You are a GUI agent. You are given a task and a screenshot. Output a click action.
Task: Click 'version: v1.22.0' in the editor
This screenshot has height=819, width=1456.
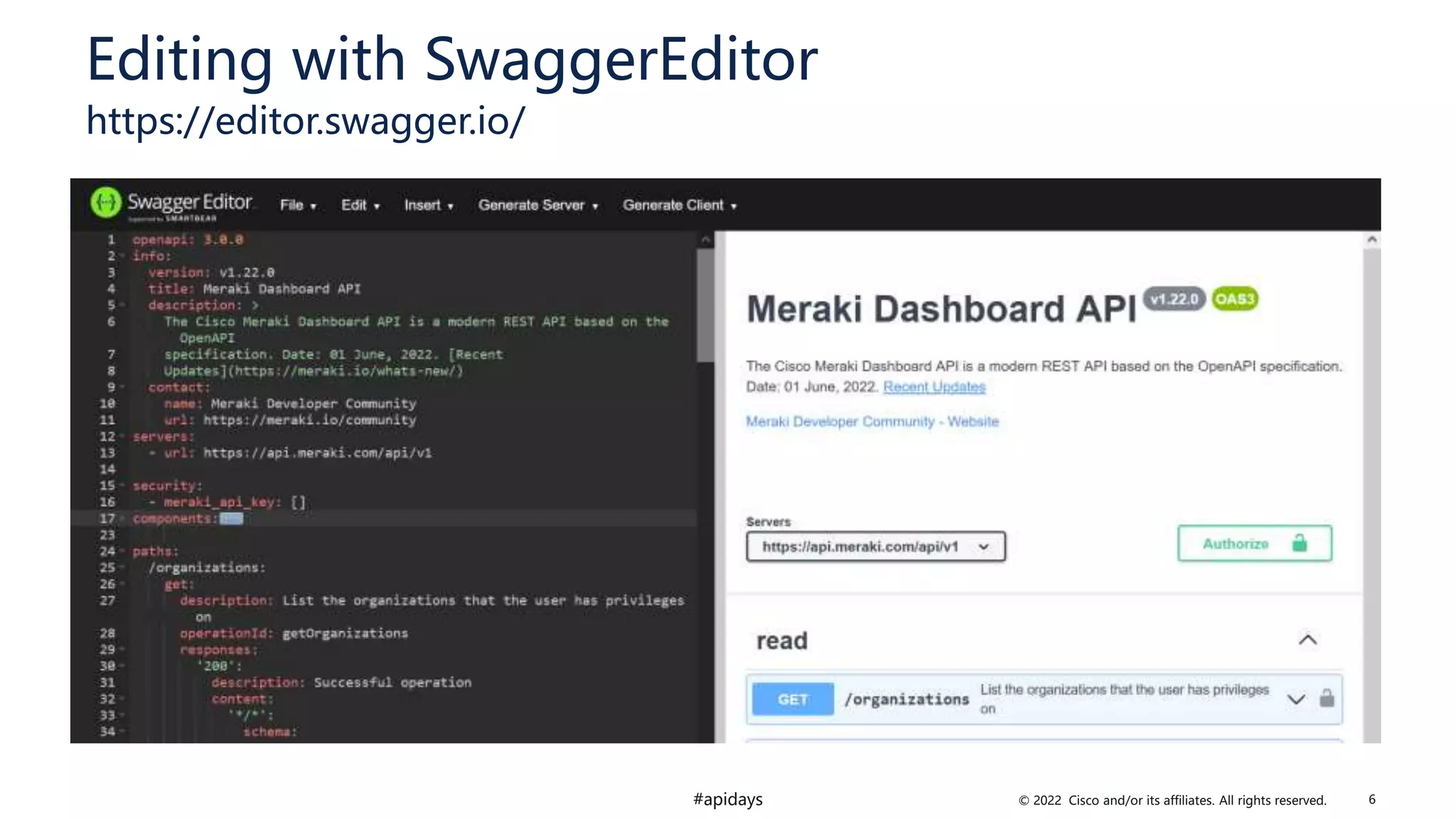pyautogui.click(x=211, y=272)
